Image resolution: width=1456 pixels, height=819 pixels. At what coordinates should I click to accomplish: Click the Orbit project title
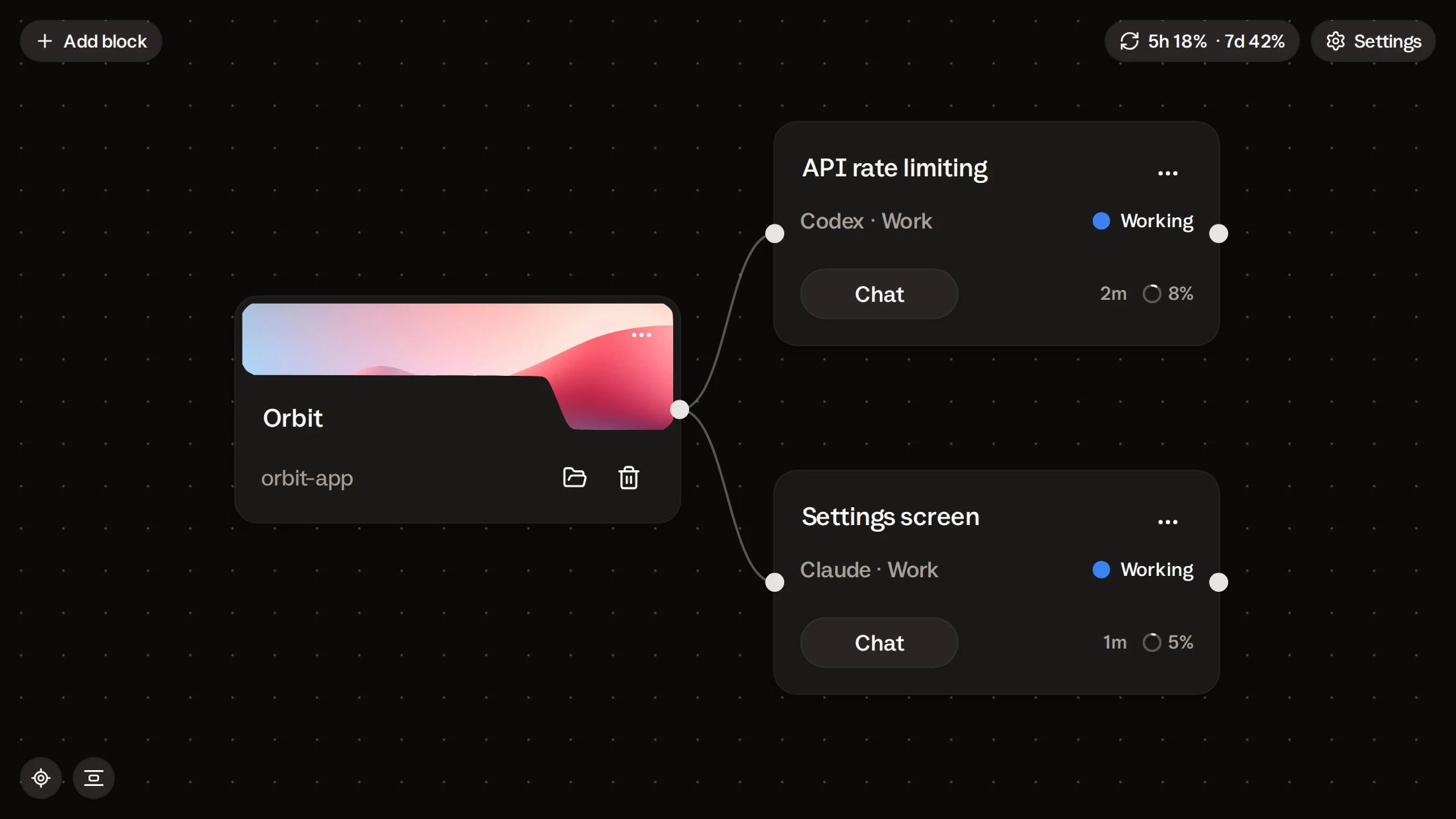pos(293,418)
